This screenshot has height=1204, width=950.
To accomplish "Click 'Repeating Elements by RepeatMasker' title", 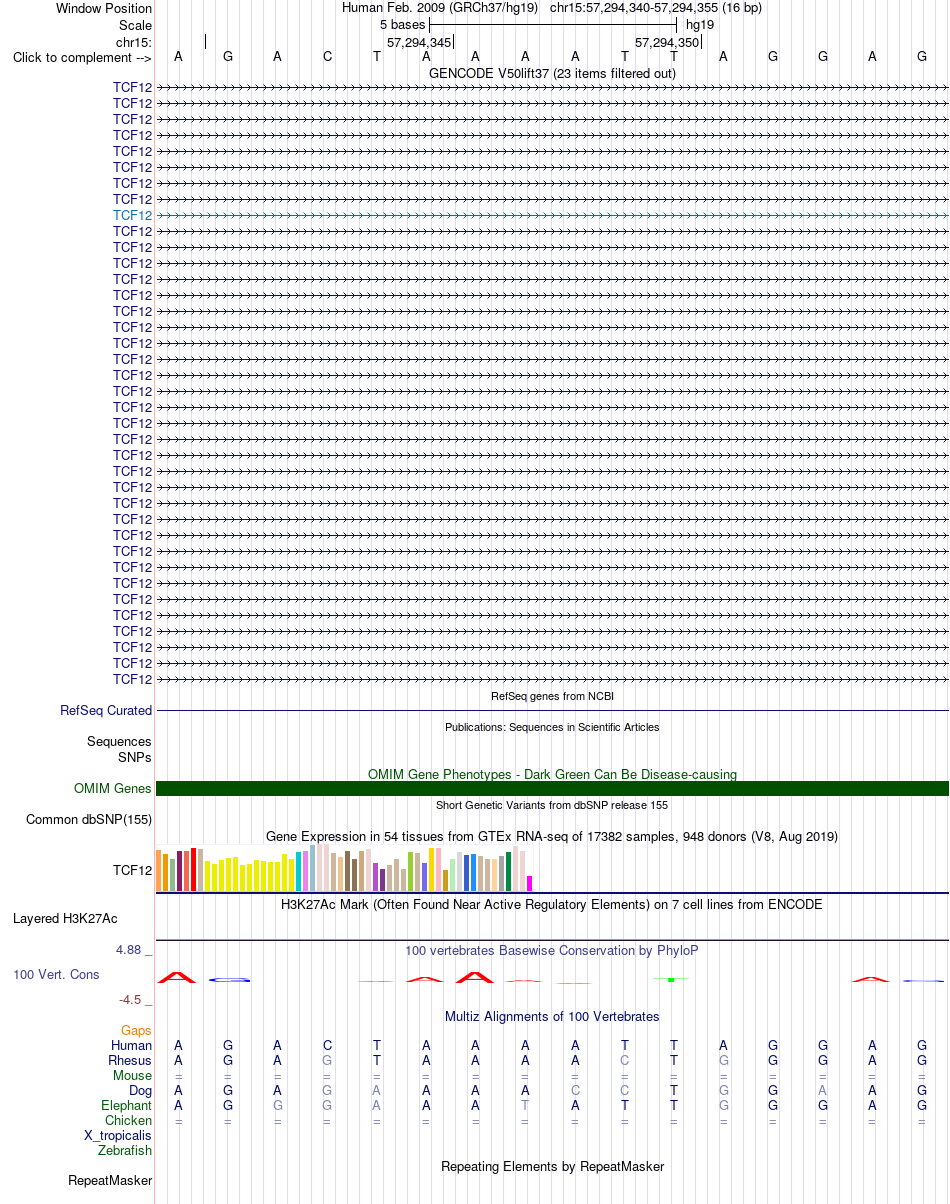I will tap(552, 1166).
